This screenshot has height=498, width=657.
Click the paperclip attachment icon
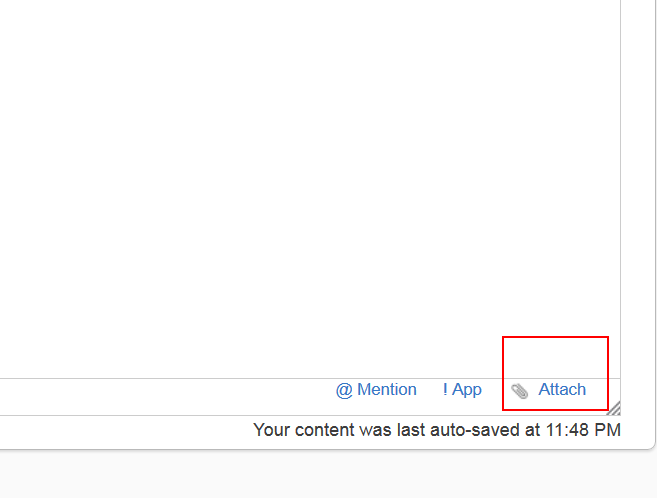(519, 391)
